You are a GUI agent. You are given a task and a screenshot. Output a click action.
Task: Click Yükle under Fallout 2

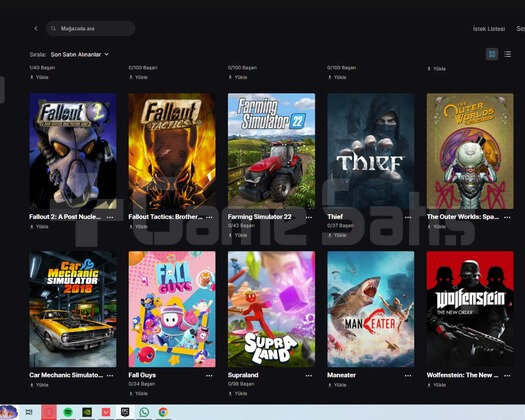39,227
